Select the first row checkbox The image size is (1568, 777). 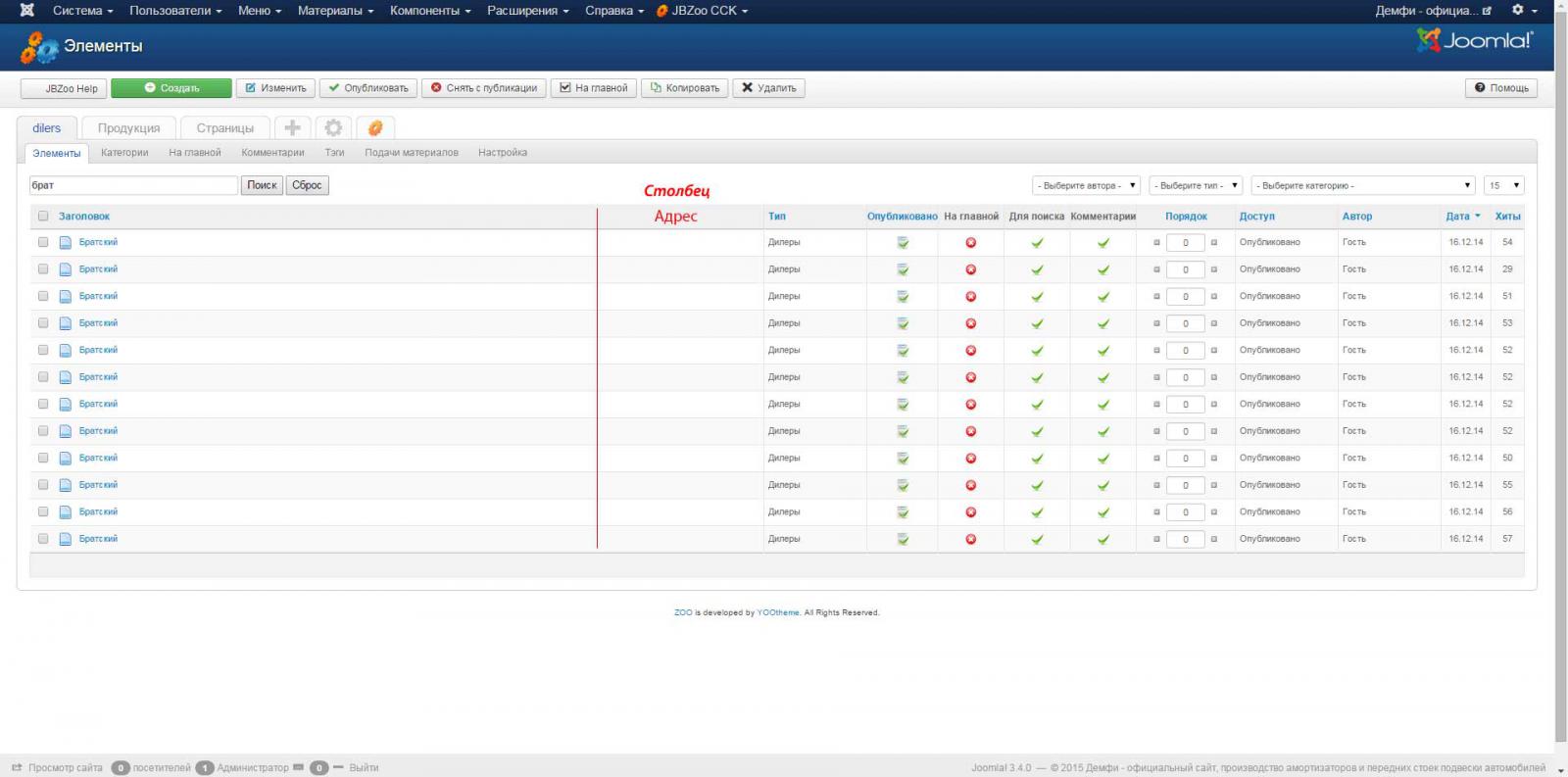pyautogui.click(x=43, y=242)
